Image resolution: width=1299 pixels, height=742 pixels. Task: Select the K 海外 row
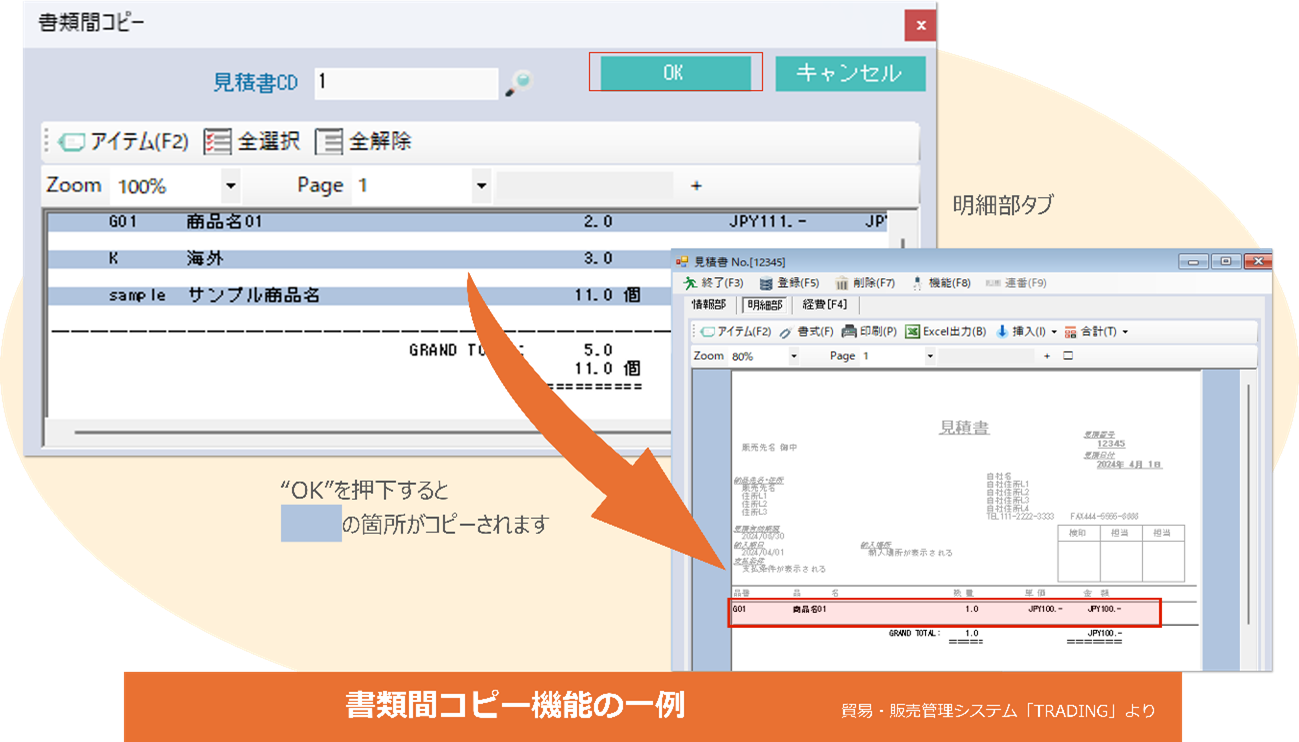(360, 259)
